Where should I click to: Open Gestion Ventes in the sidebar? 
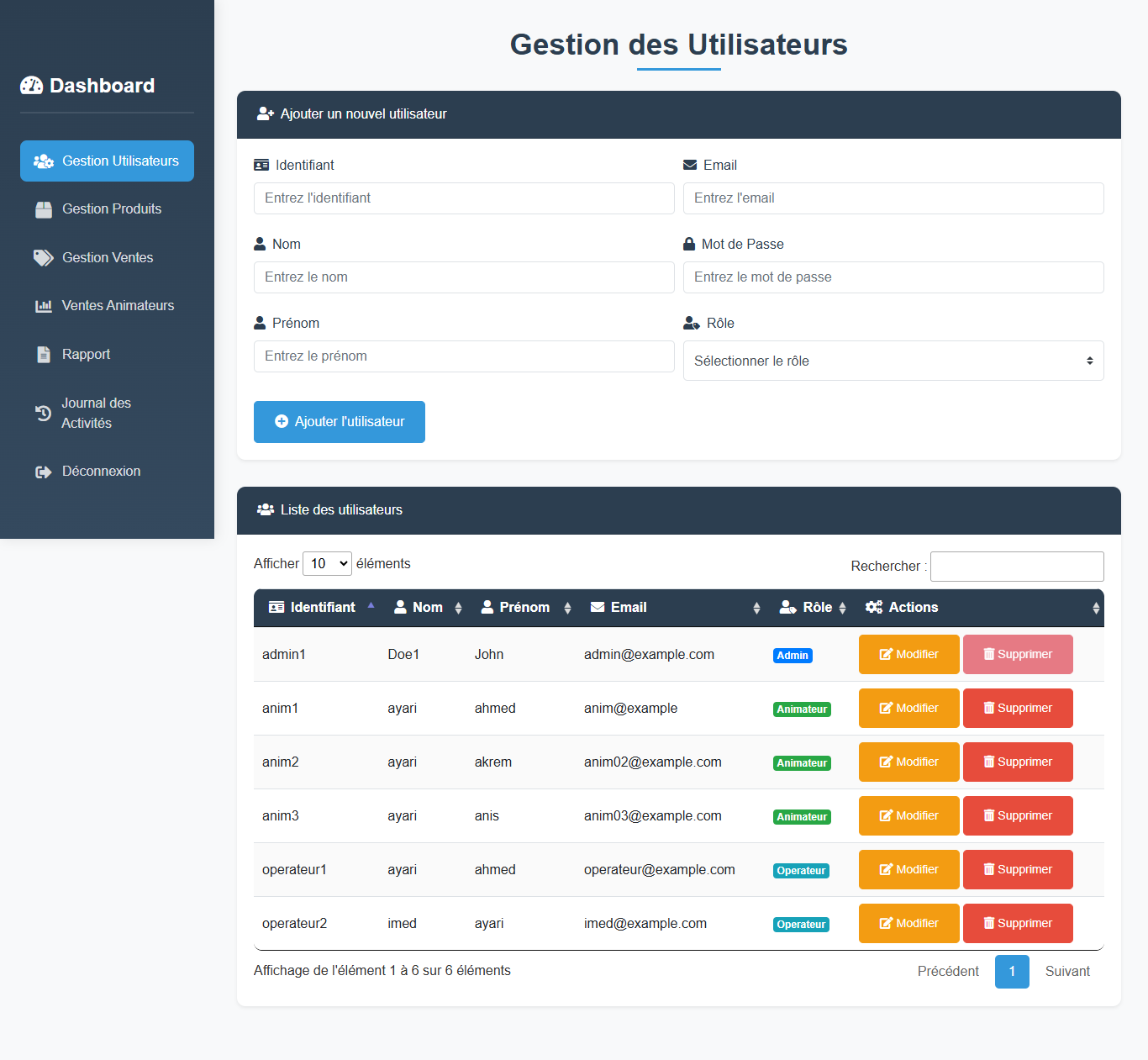click(108, 258)
